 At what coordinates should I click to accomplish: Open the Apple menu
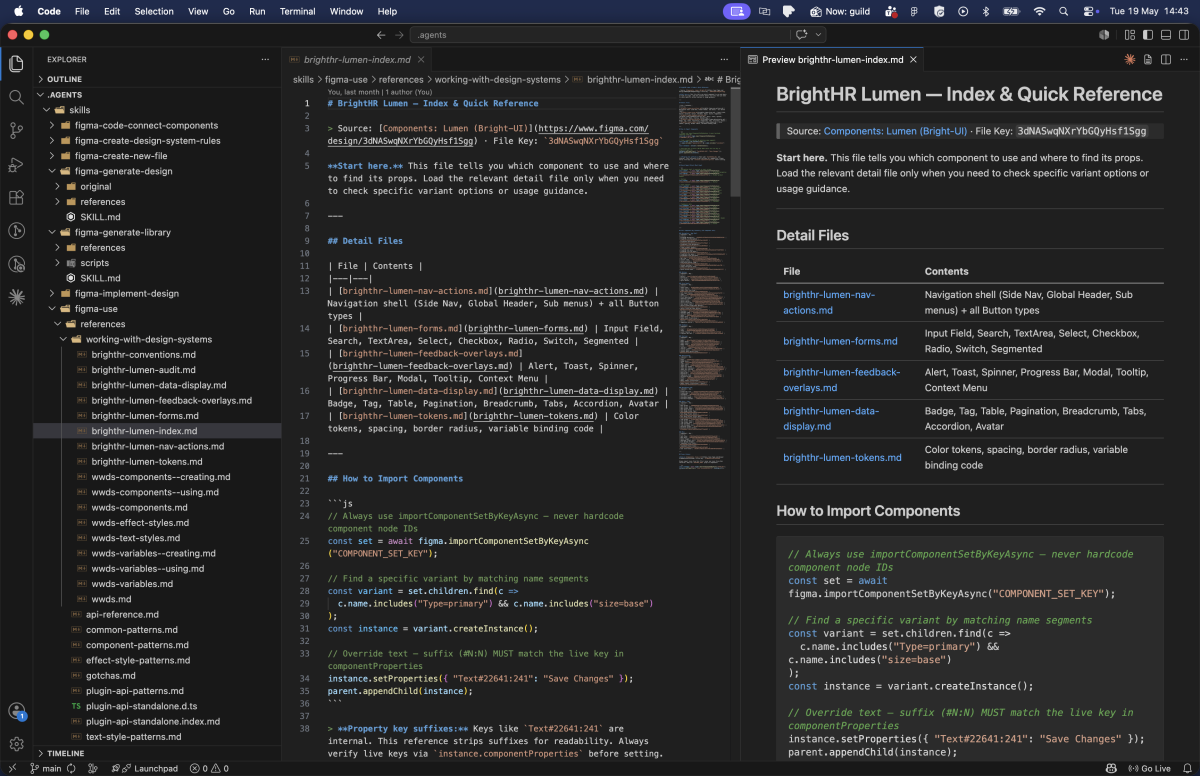pyautogui.click(x=18, y=11)
